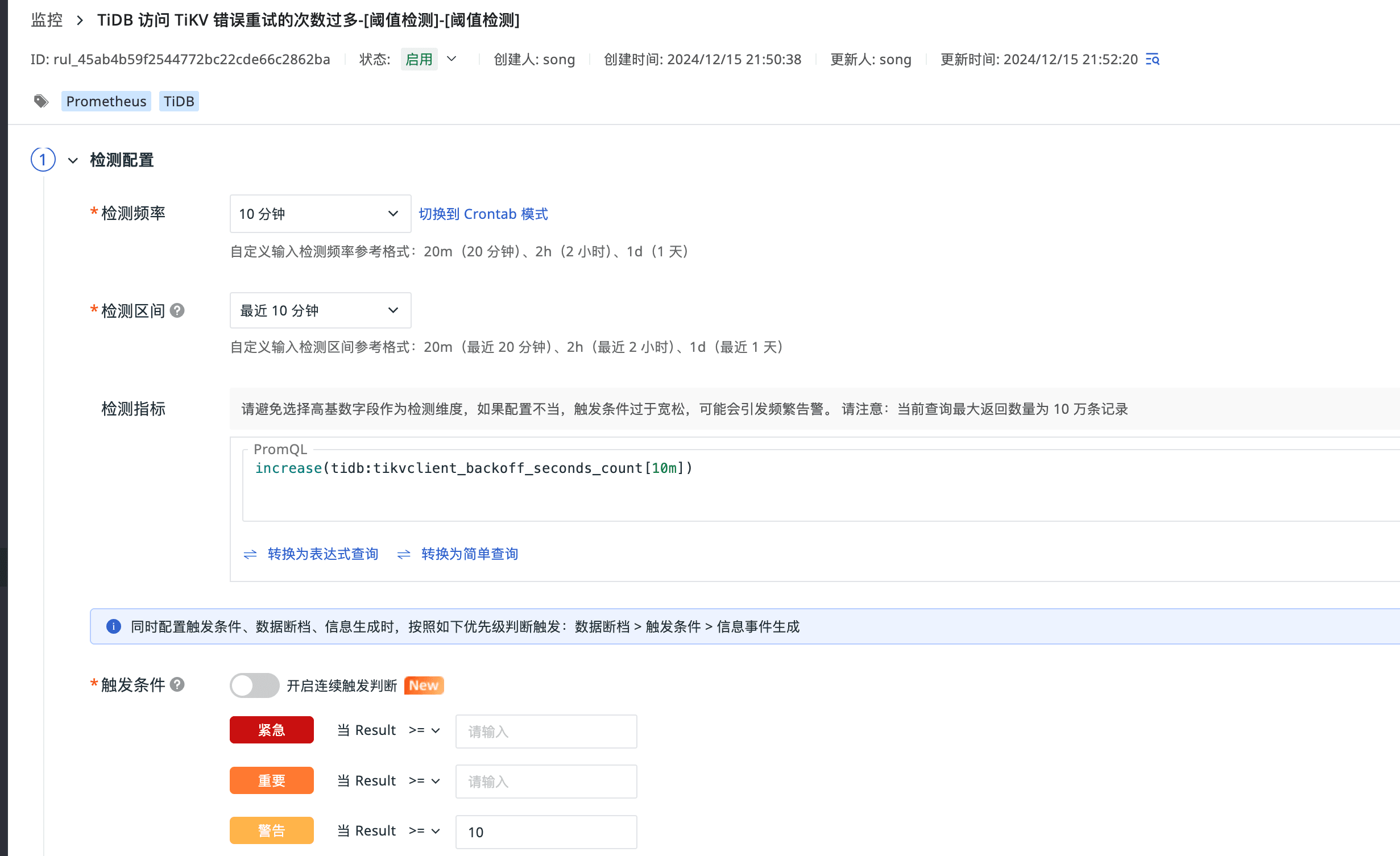Screen dimensions: 1400x856
Task: Click the audit log icon beside update time
Action: pyautogui.click(x=1152, y=59)
